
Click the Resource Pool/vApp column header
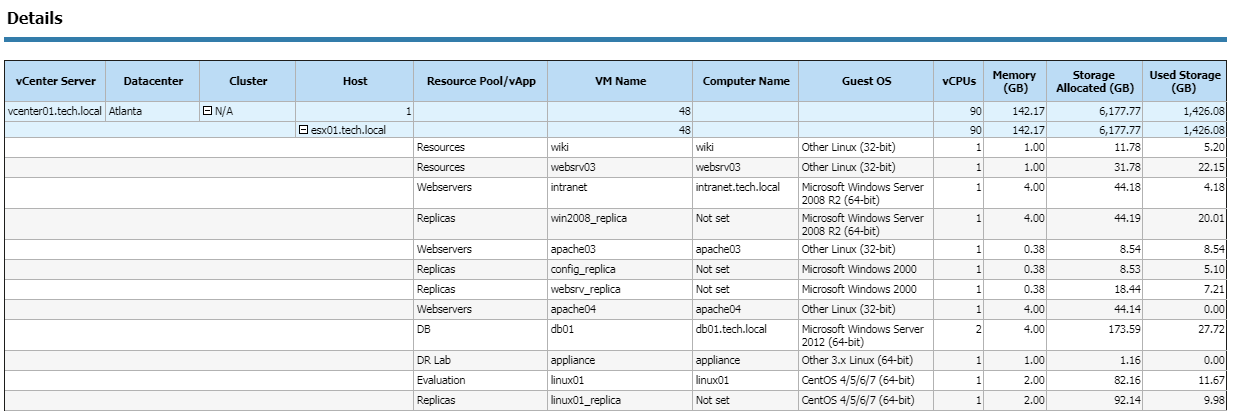tap(481, 81)
